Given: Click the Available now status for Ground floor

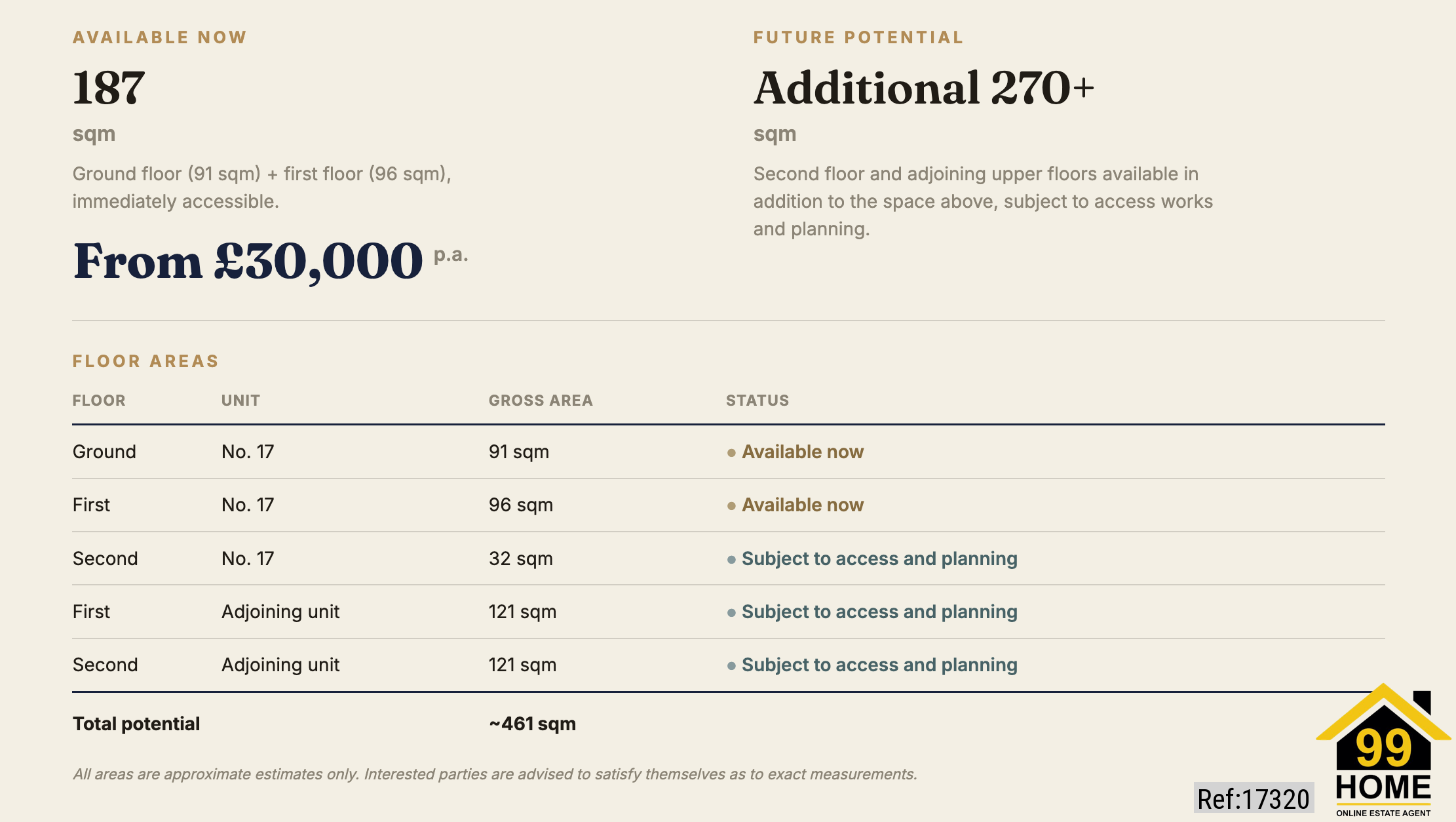Looking at the screenshot, I should [x=803, y=452].
